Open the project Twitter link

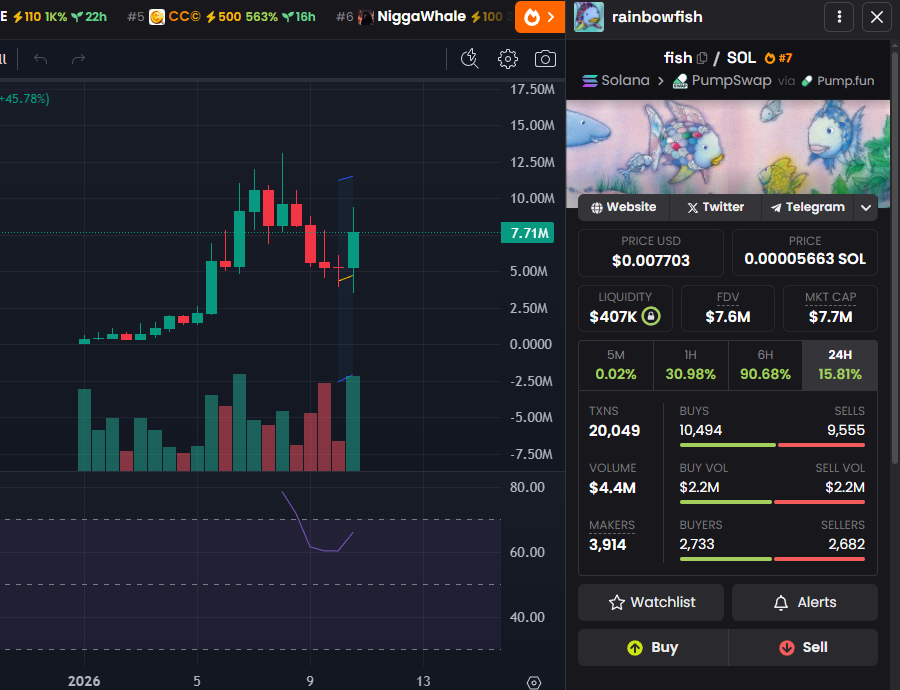pos(715,207)
